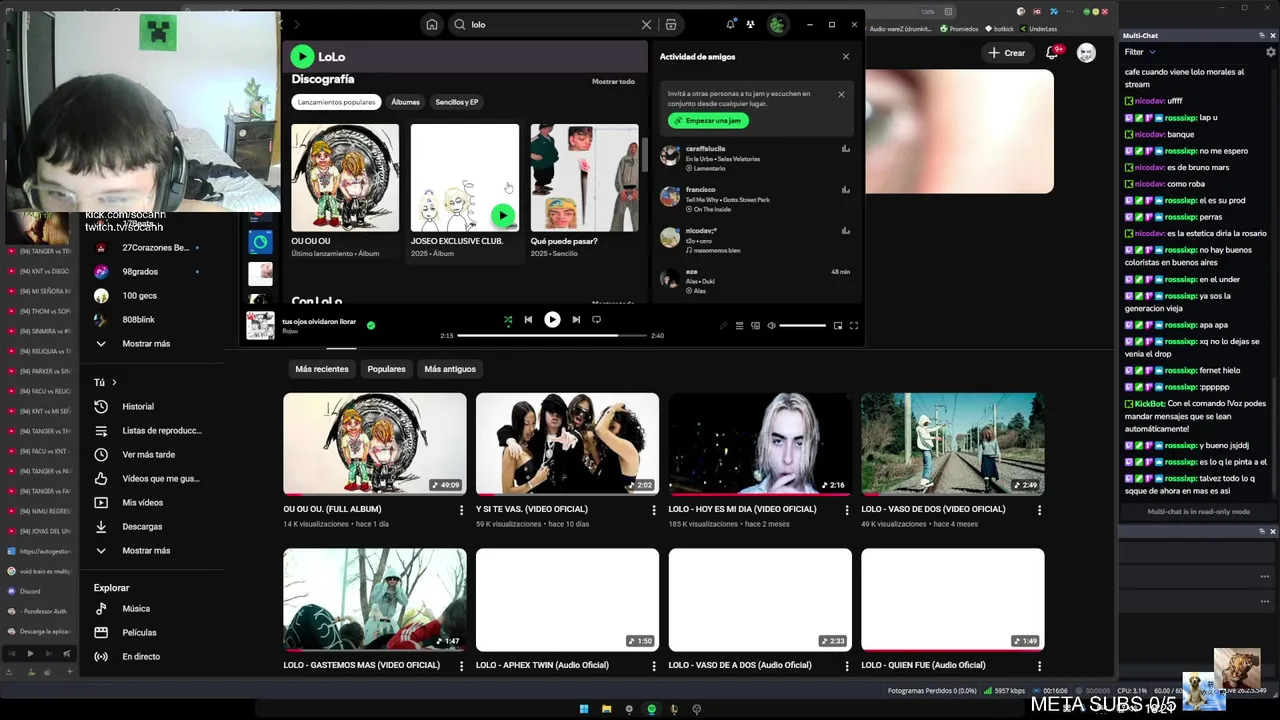
Task: Open more options for HOY ES MI DIA video
Action: pyautogui.click(x=847, y=510)
